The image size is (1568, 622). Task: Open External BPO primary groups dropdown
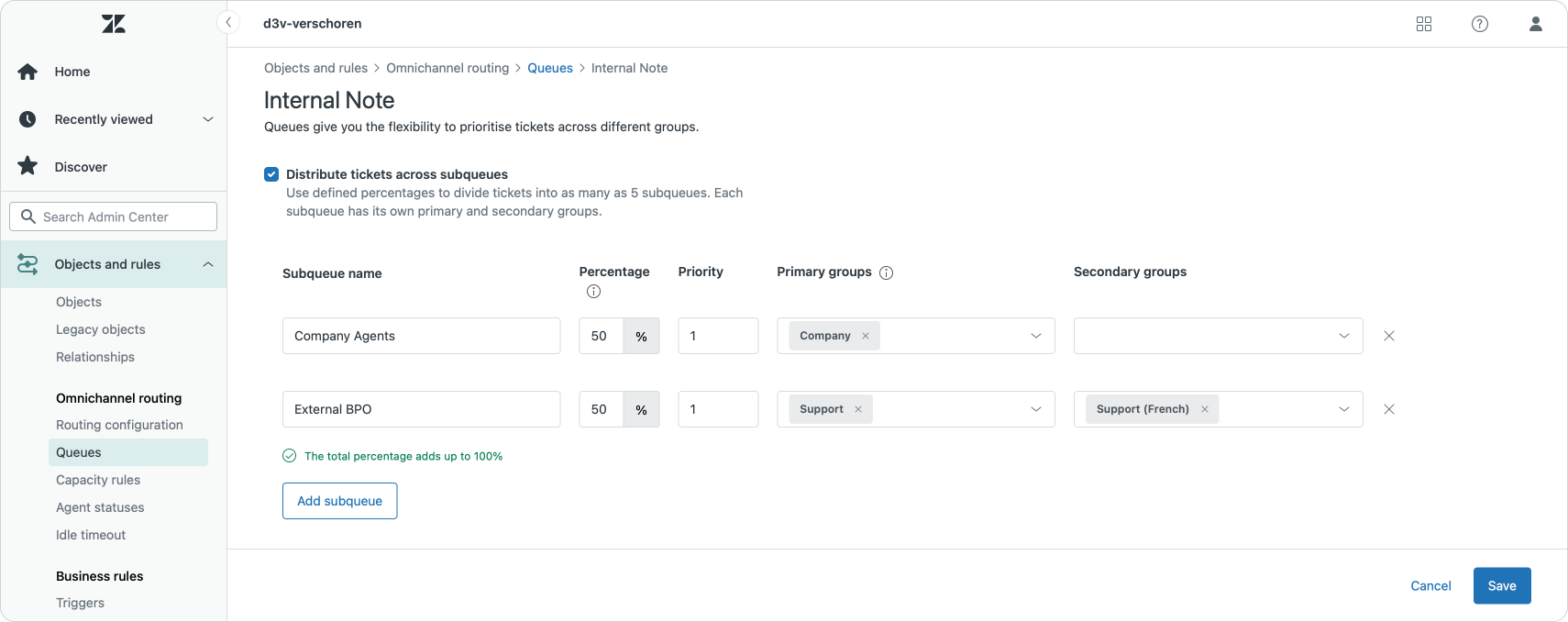tap(1035, 409)
